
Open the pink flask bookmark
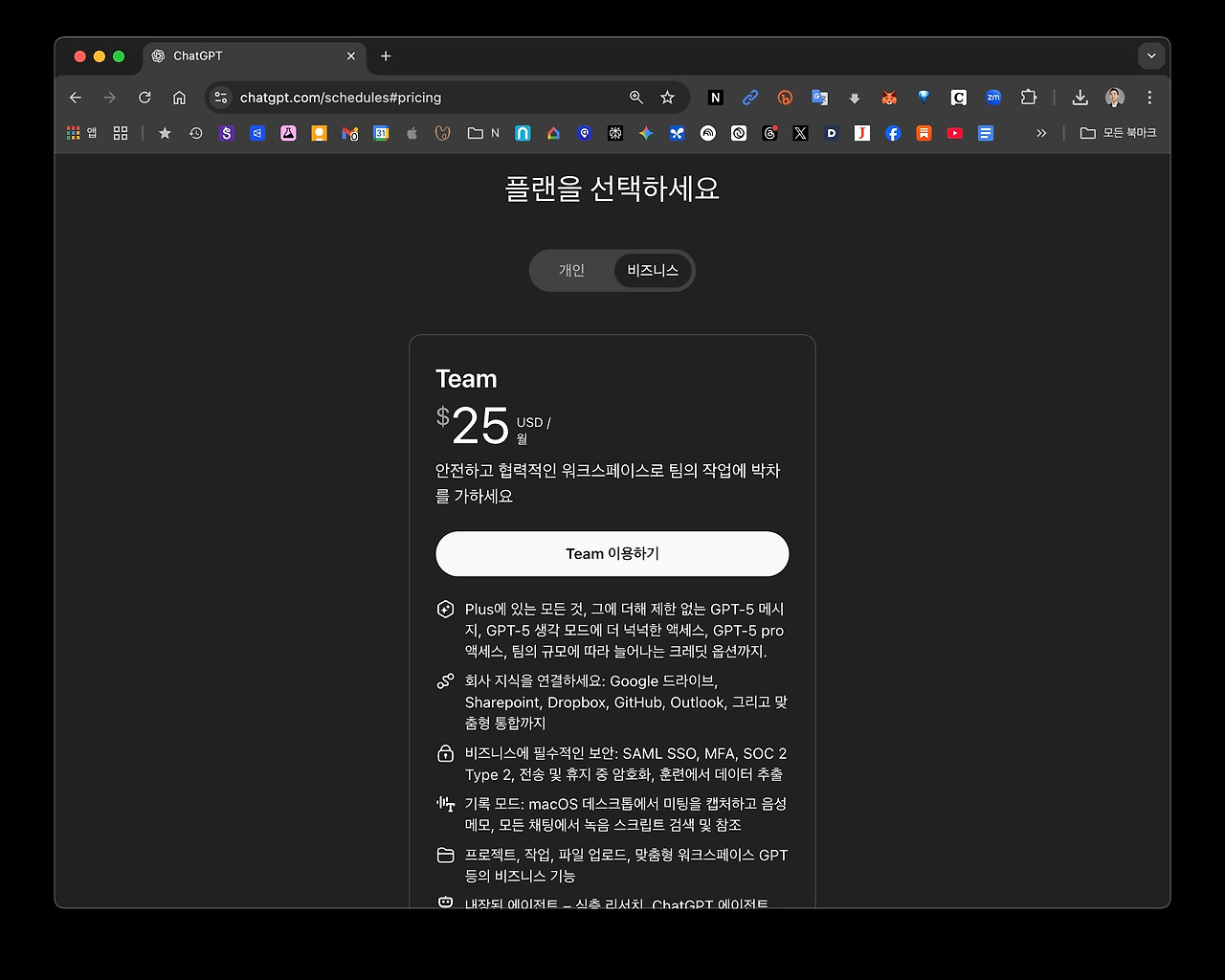pyautogui.click(x=288, y=134)
